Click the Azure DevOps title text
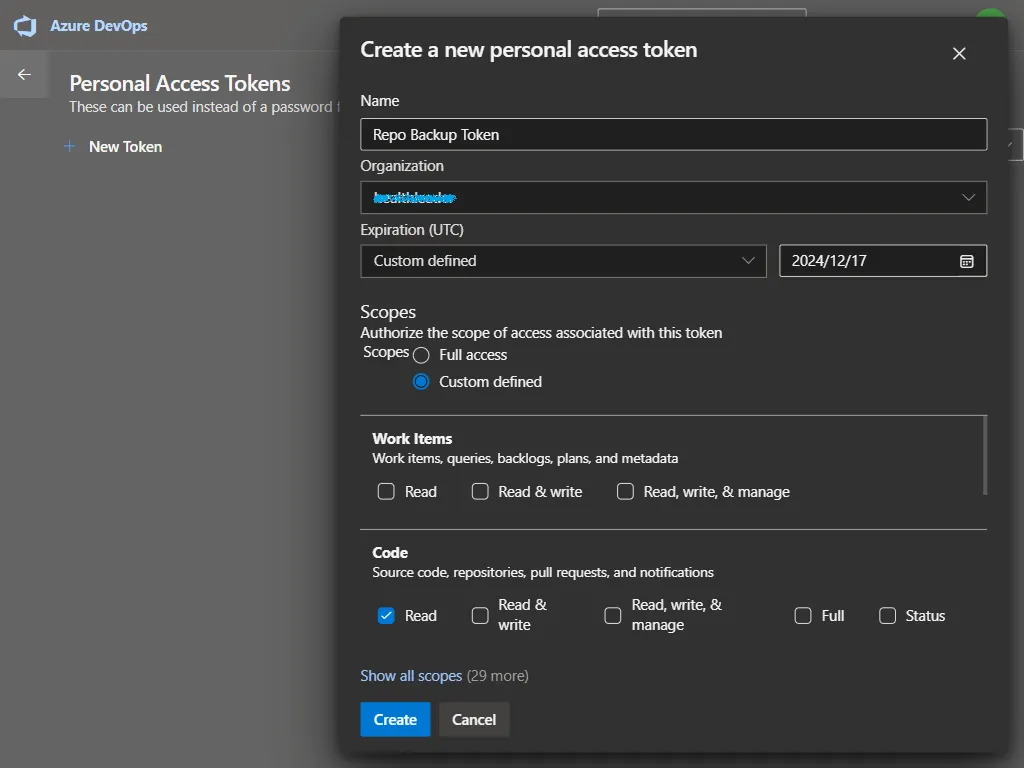The height and width of the screenshot is (768, 1024). (99, 26)
